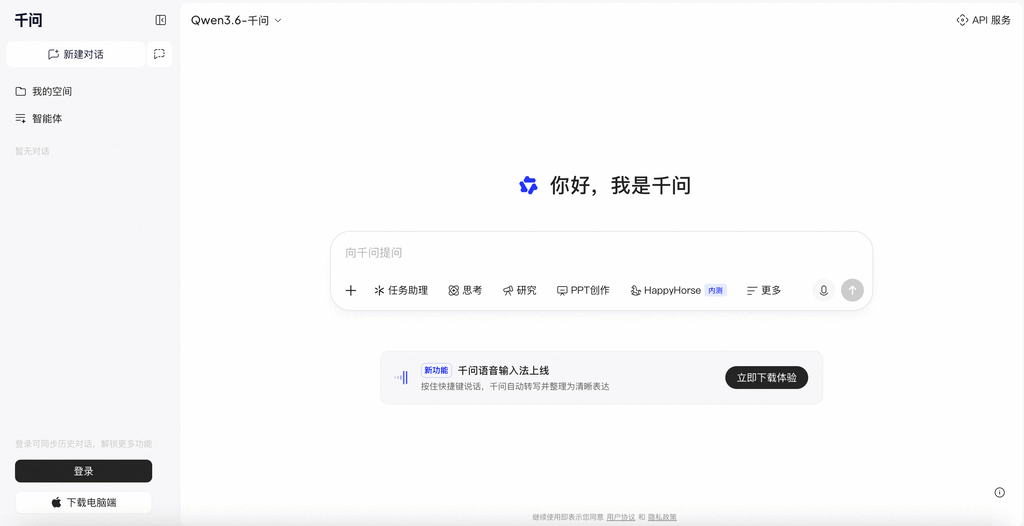The width and height of the screenshot is (1024, 526).
Task: Open 用户协议 link
Action: coord(620,517)
